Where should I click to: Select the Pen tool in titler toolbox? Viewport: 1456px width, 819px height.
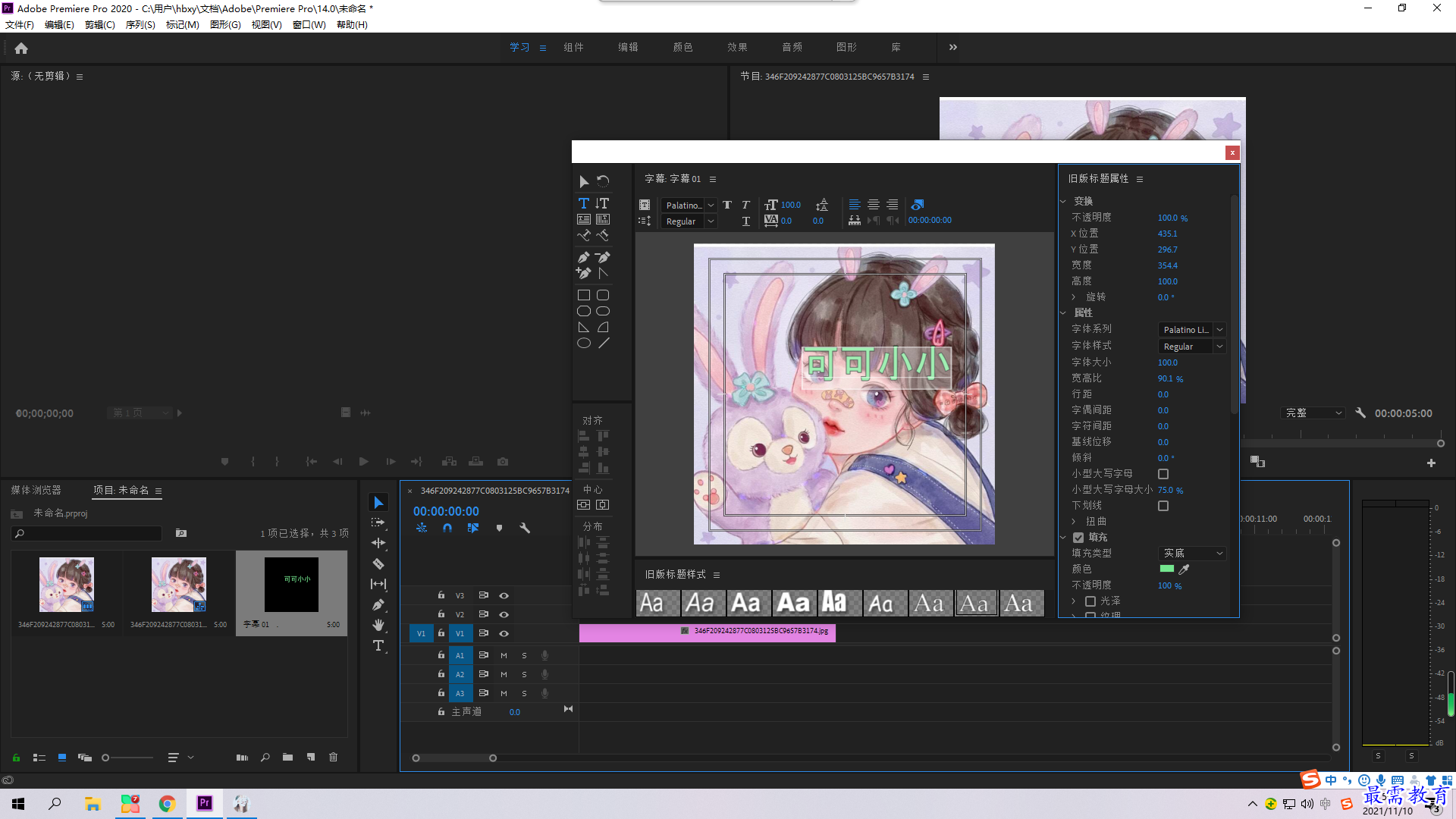tap(583, 257)
